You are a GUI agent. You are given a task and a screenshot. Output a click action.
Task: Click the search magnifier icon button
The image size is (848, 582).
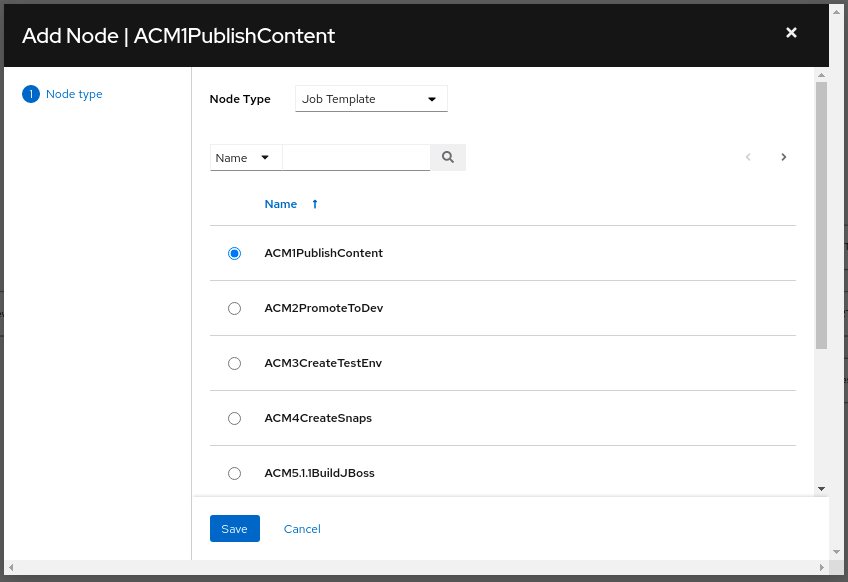448,157
